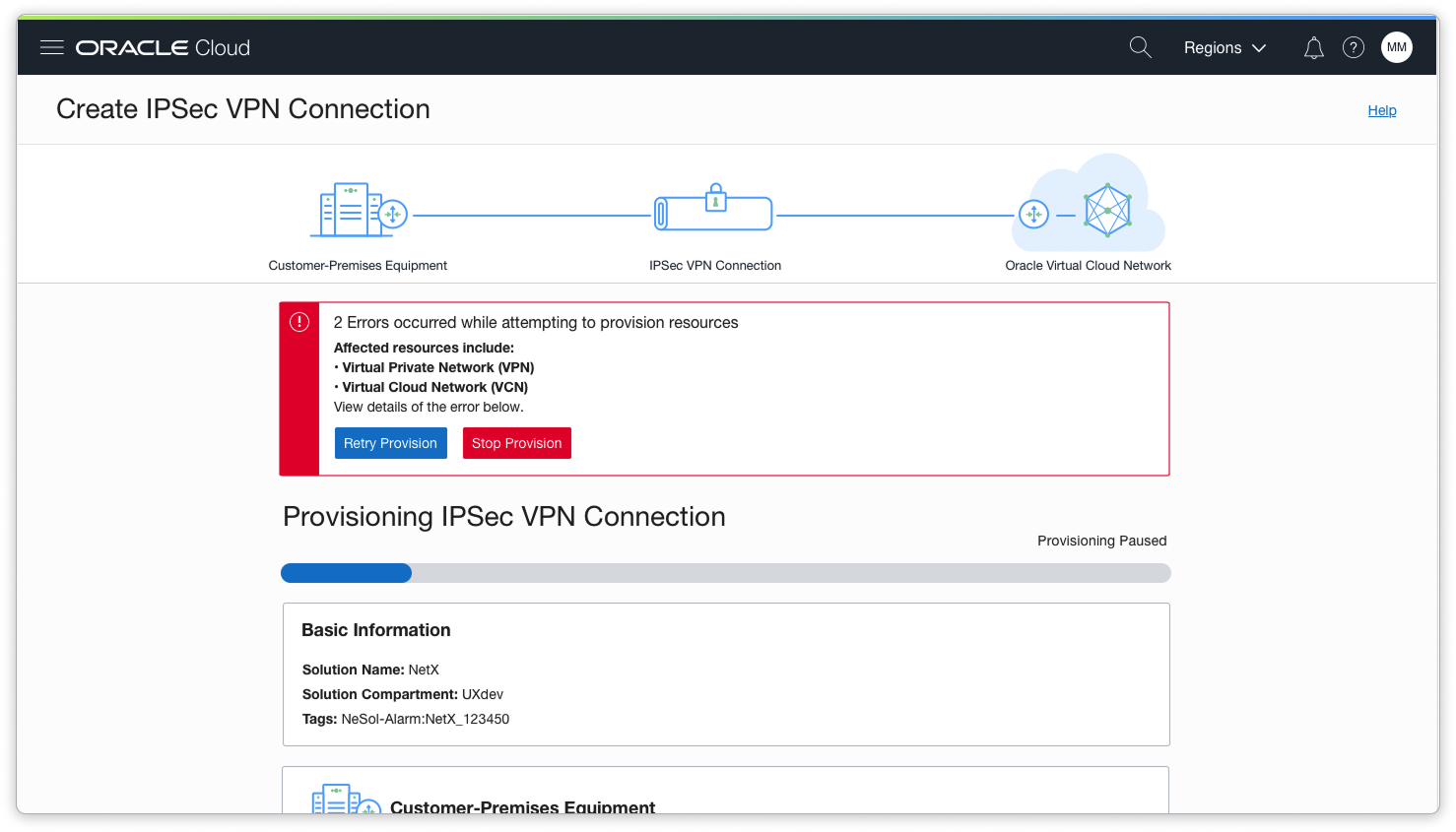Image resolution: width=1456 pixels, height=832 pixels.
Task: Click the Oracle Cloud logo
Action: click(163, 47)
